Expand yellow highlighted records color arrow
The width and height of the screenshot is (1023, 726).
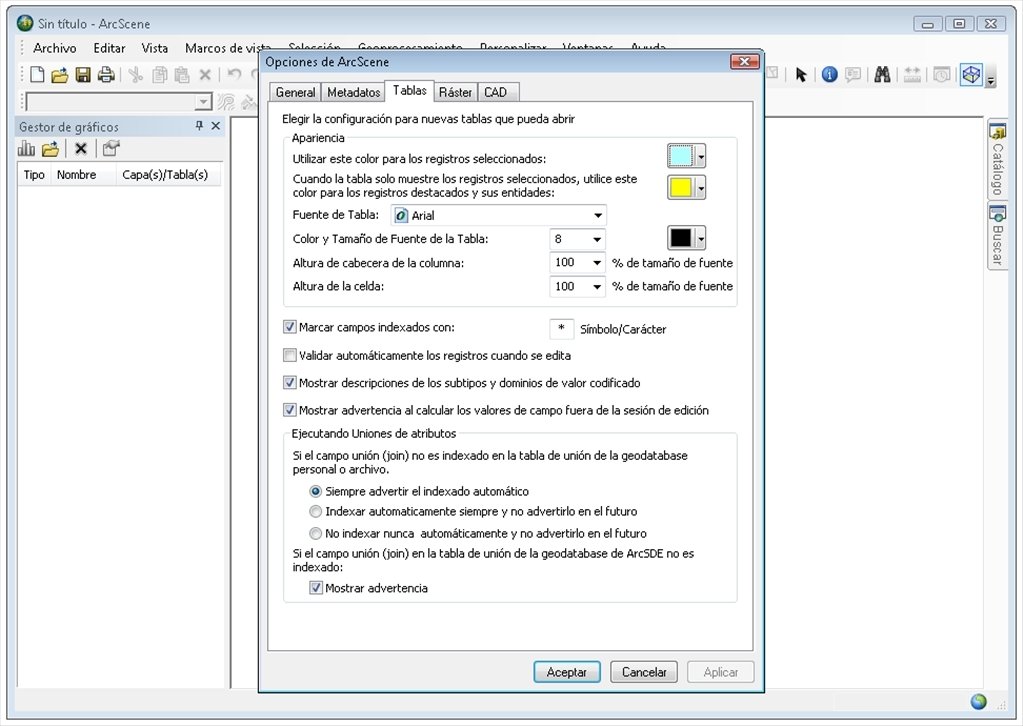click(701, 188)
